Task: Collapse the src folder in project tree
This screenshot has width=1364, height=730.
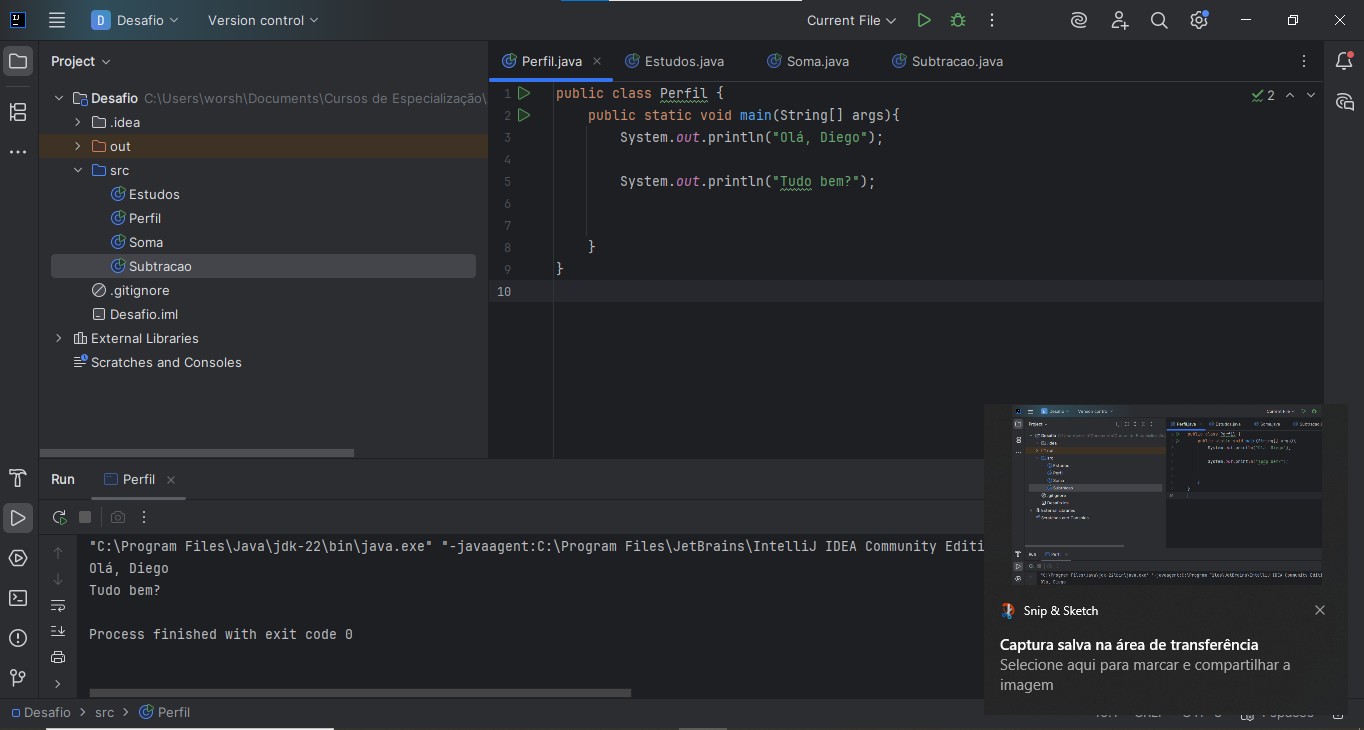Action: pyautogui.click(x=78, y=170)
